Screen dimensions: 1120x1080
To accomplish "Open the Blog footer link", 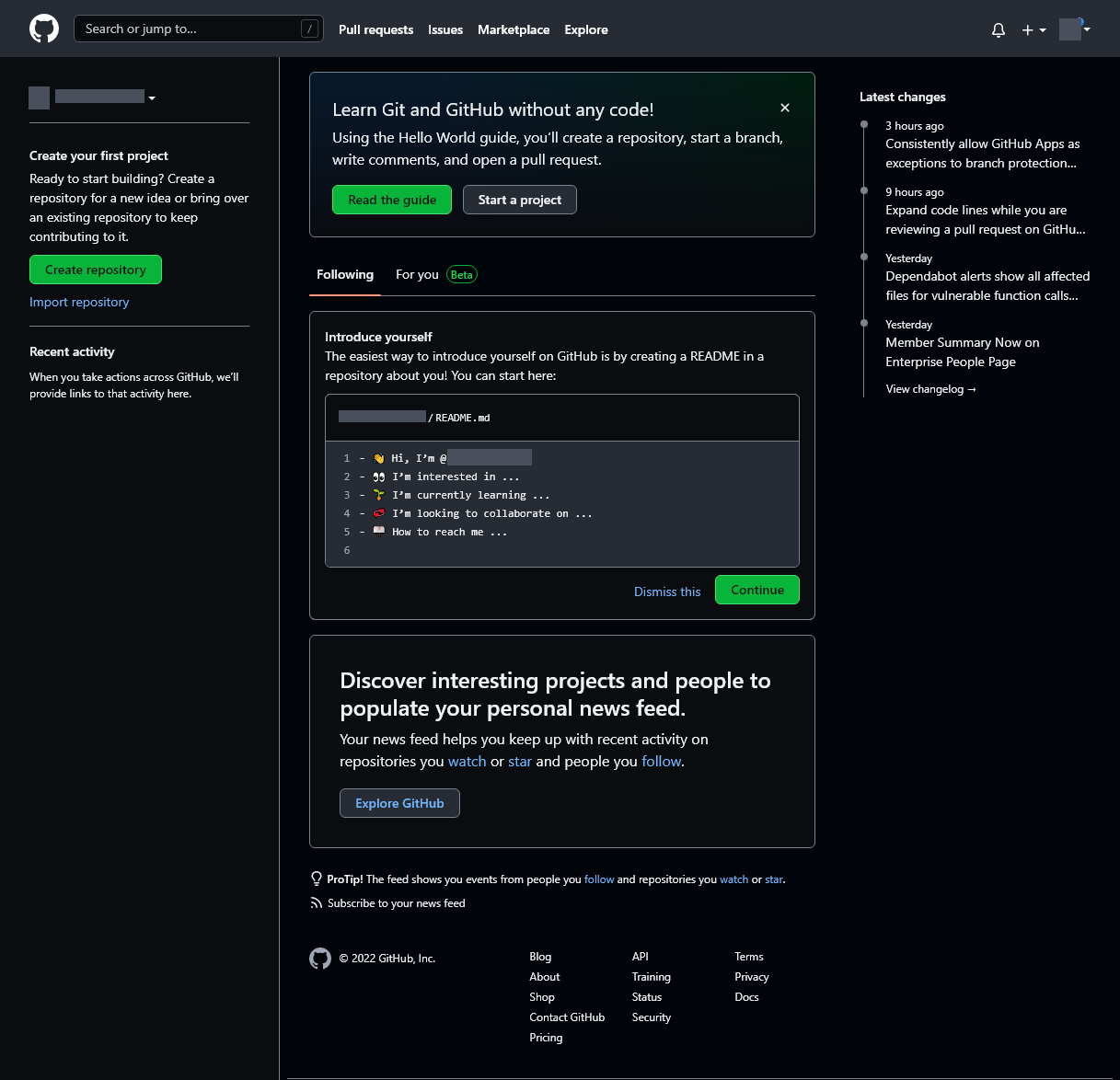I will (540, 957).
